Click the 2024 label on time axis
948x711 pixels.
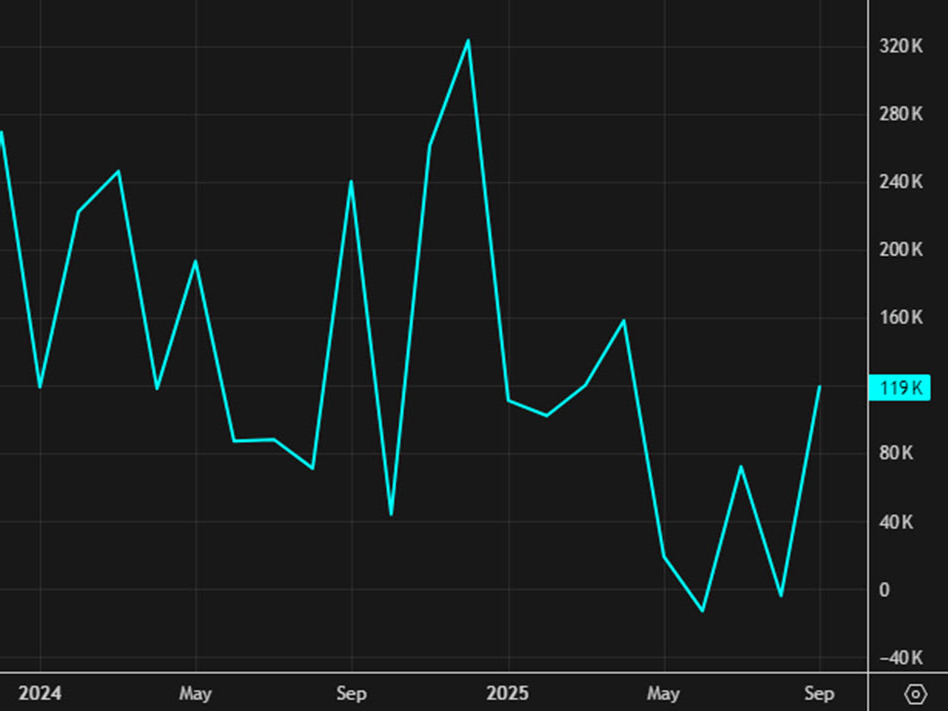click(39, 693)
